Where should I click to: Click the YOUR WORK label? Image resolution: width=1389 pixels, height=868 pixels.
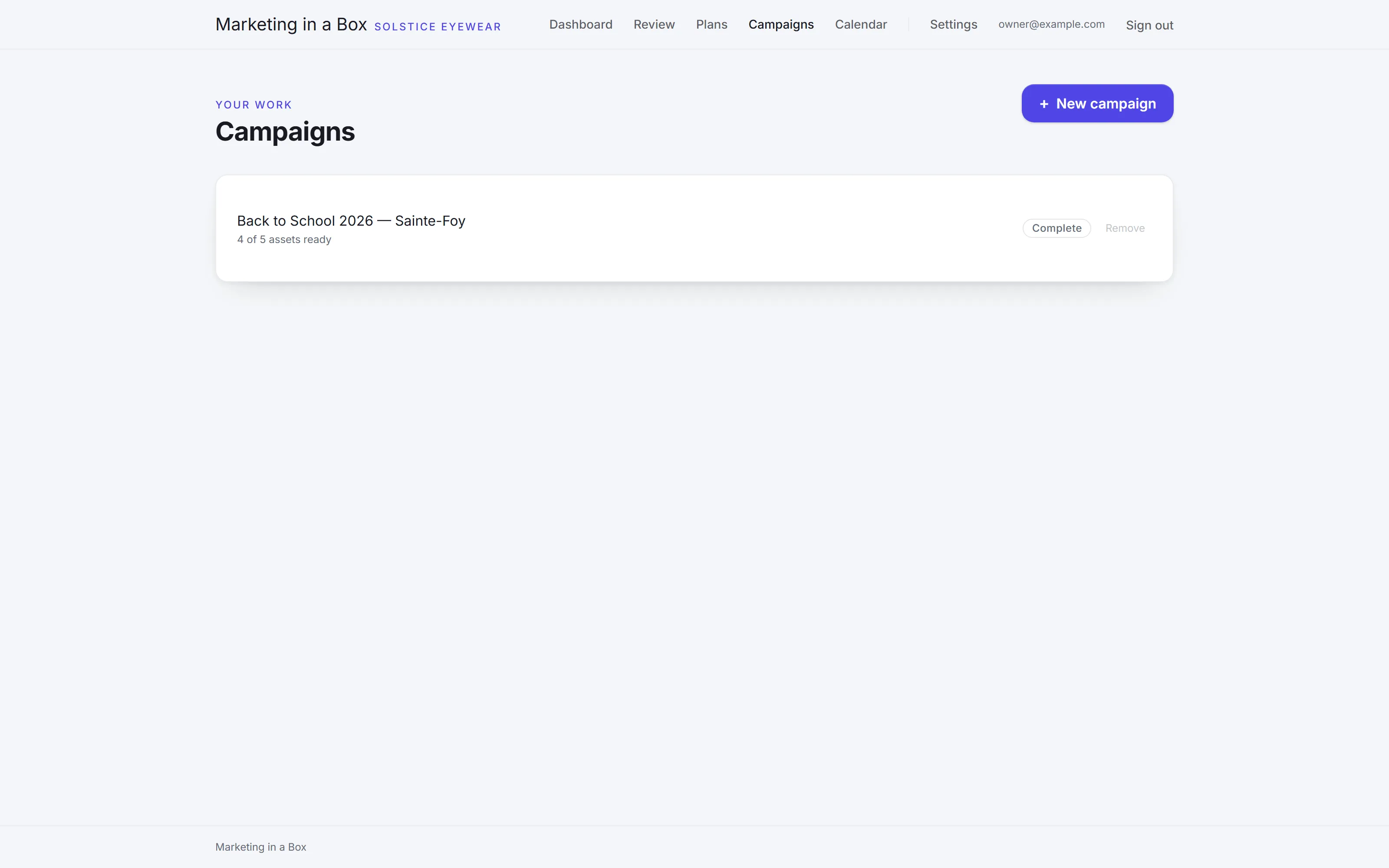click(x=253, y=105)
